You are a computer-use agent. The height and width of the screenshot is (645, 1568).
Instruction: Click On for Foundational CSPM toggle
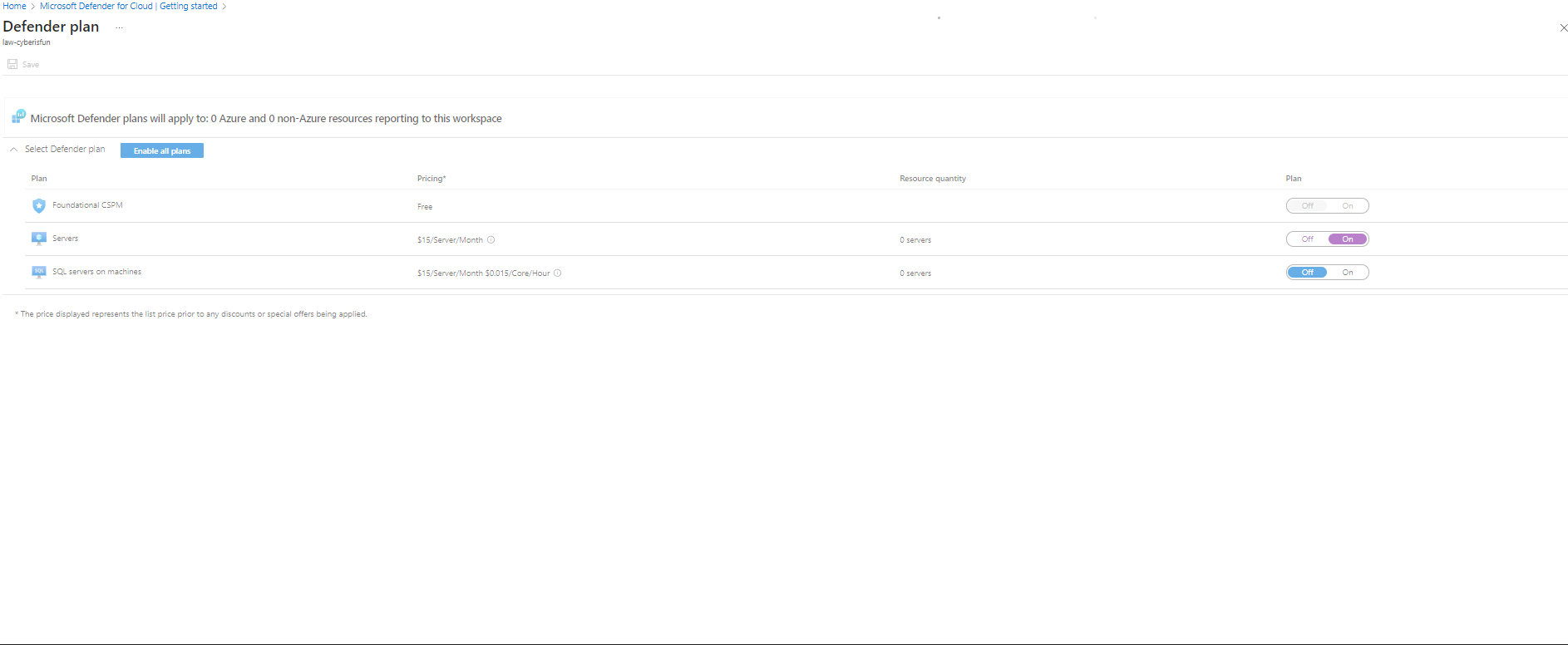pyautogui.click(x=1348, y=206)
